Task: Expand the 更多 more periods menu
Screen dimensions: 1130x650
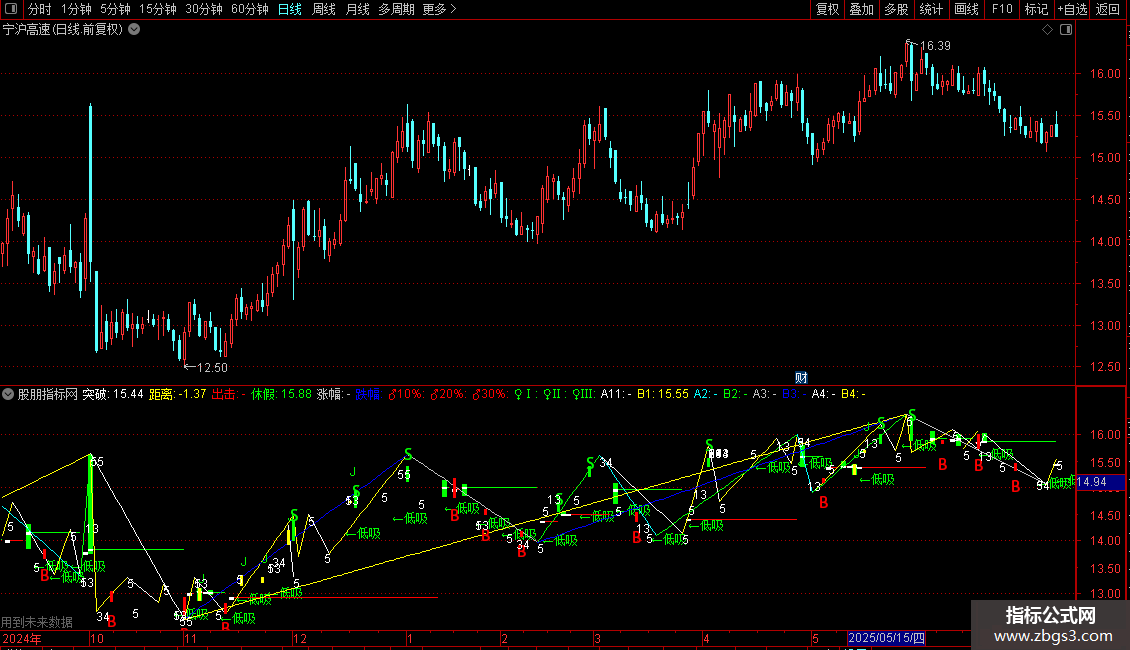Action: point(439,9)
